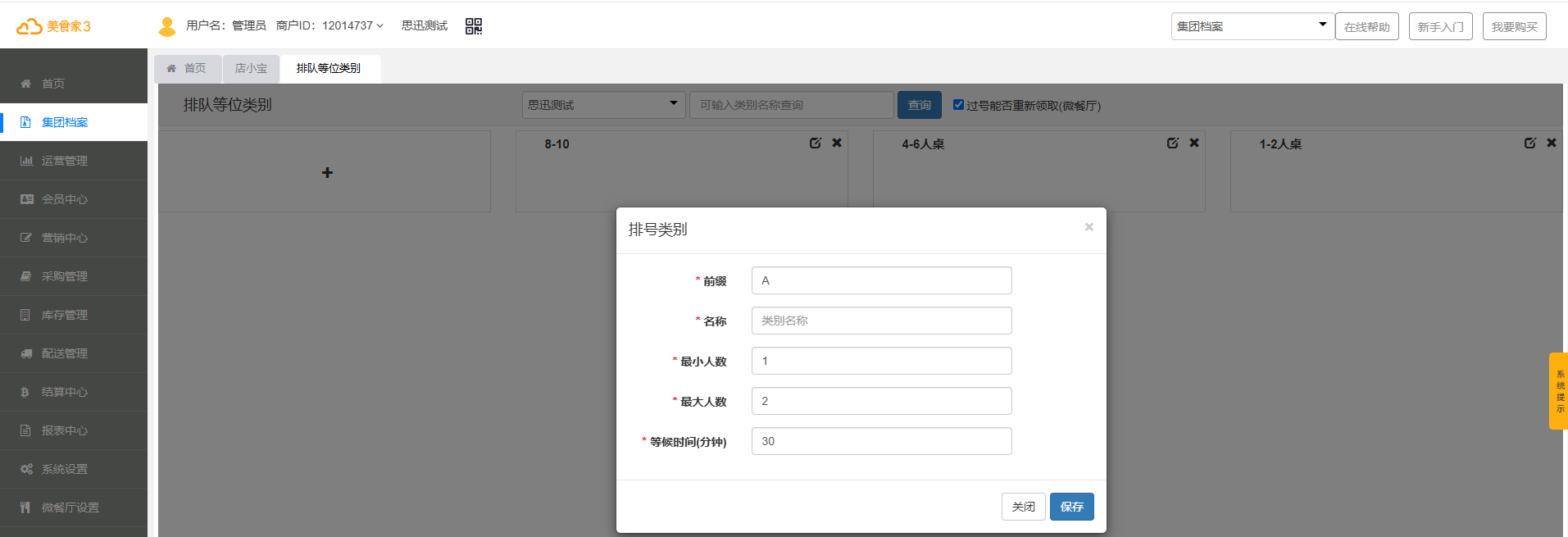Open the 集团档案 dropdown at top right
Image resolution: width=1568 pixels, height=537 pixels.
1251,26
